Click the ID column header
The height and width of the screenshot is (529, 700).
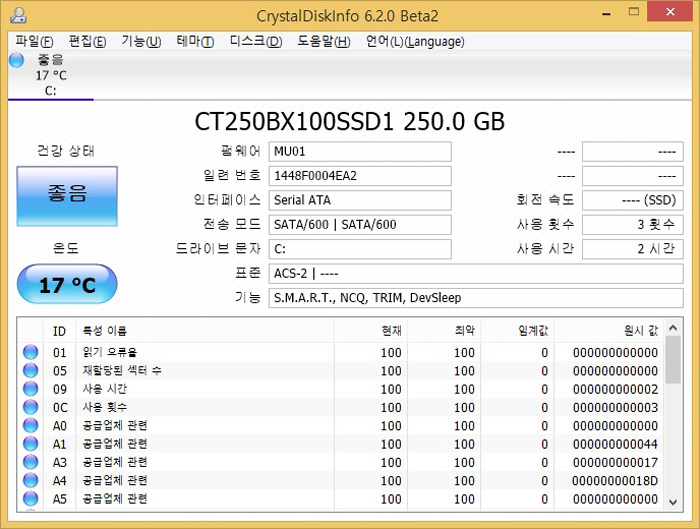pyautogui.click(x=59, y=331)
